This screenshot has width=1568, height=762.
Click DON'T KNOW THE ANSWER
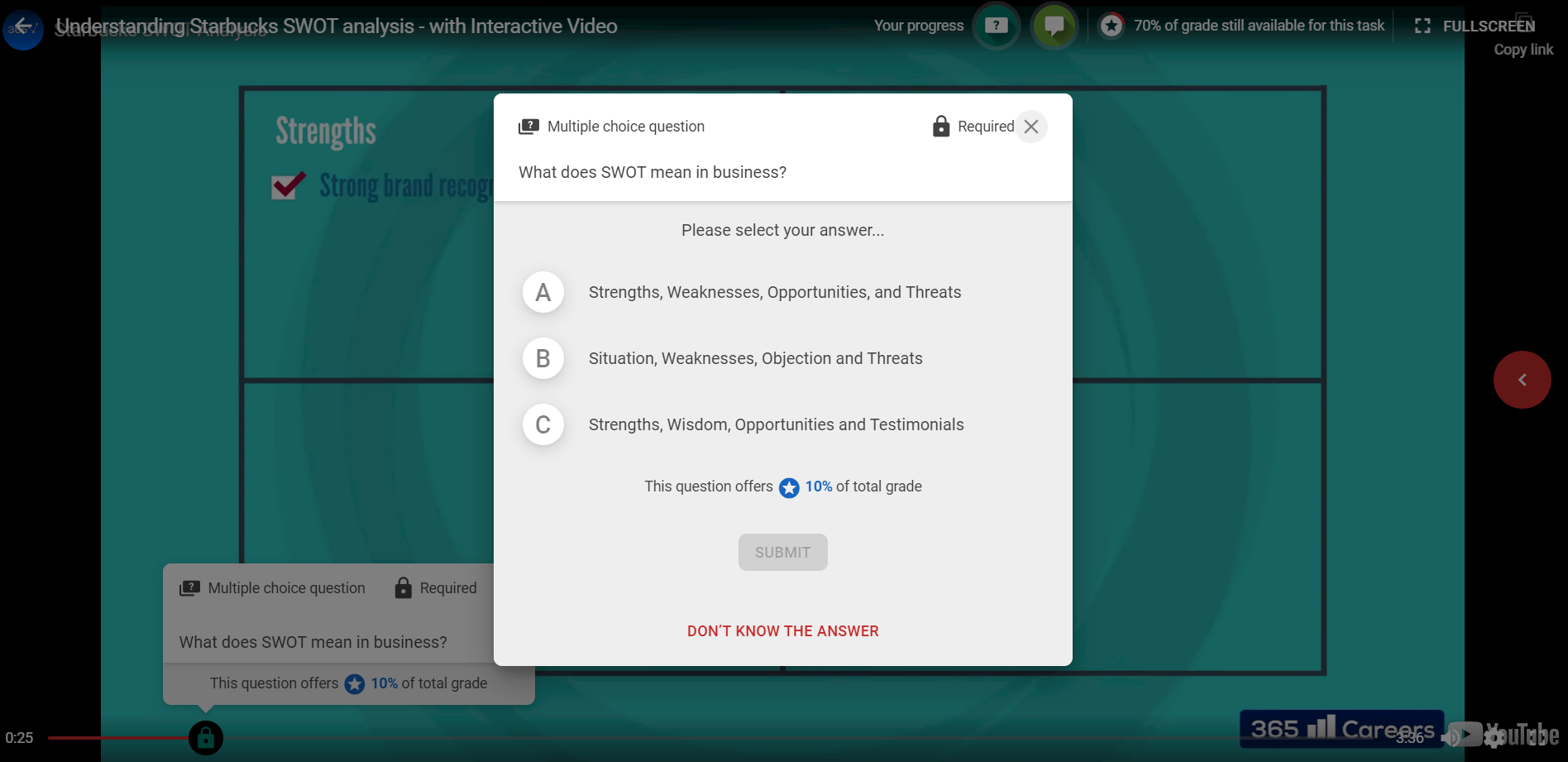pos(783,631)
